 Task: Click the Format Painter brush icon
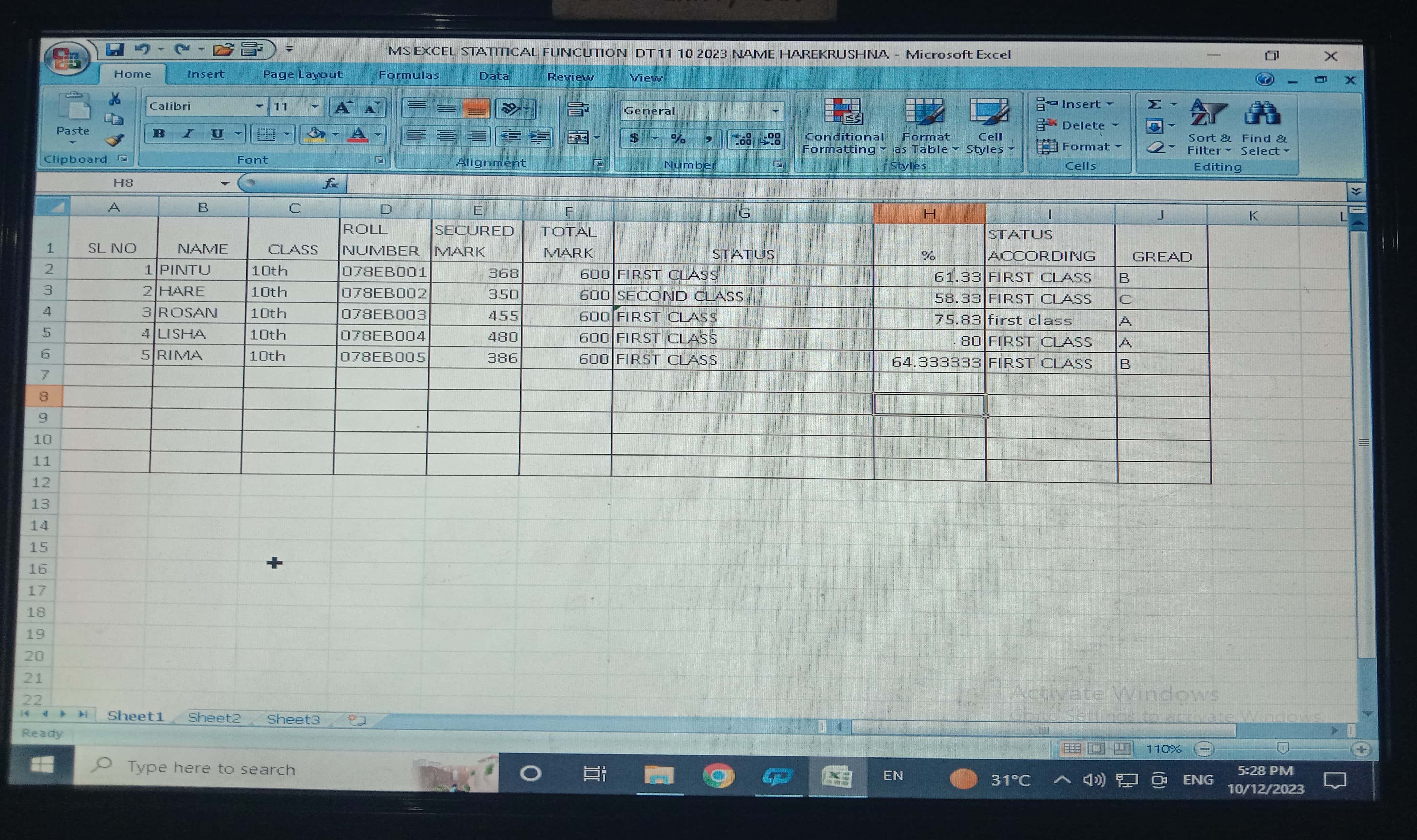(x=115, y=140)
